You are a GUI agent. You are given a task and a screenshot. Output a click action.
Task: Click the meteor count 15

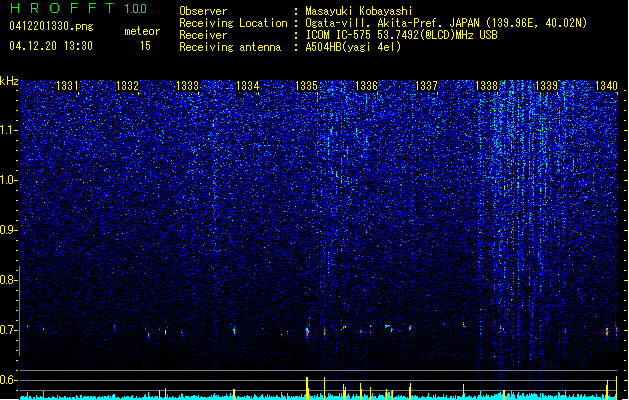pyautogui.click(x=145, y=46)
